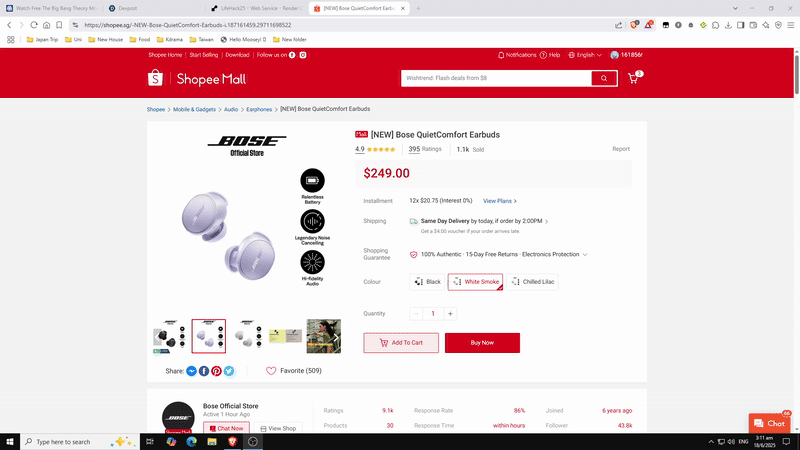Image resolution: width=800 pixels, height=450 pixels.
Task: Click Shopee search input field
Action: pyautogui.click(x=496, y=78)
